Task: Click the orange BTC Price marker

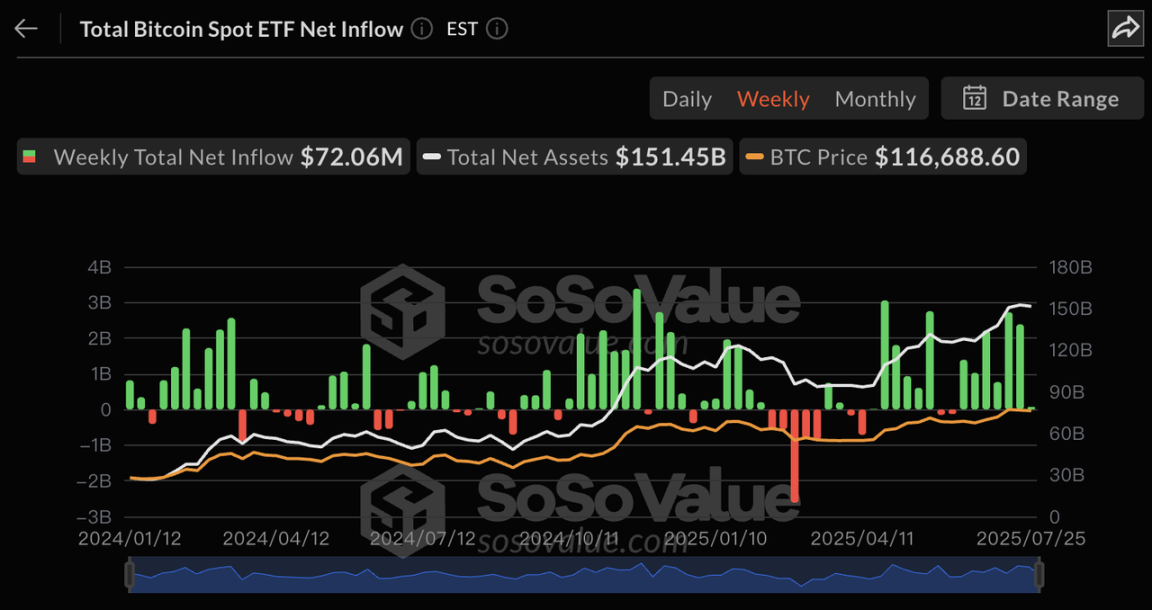Action: (755, 157)
